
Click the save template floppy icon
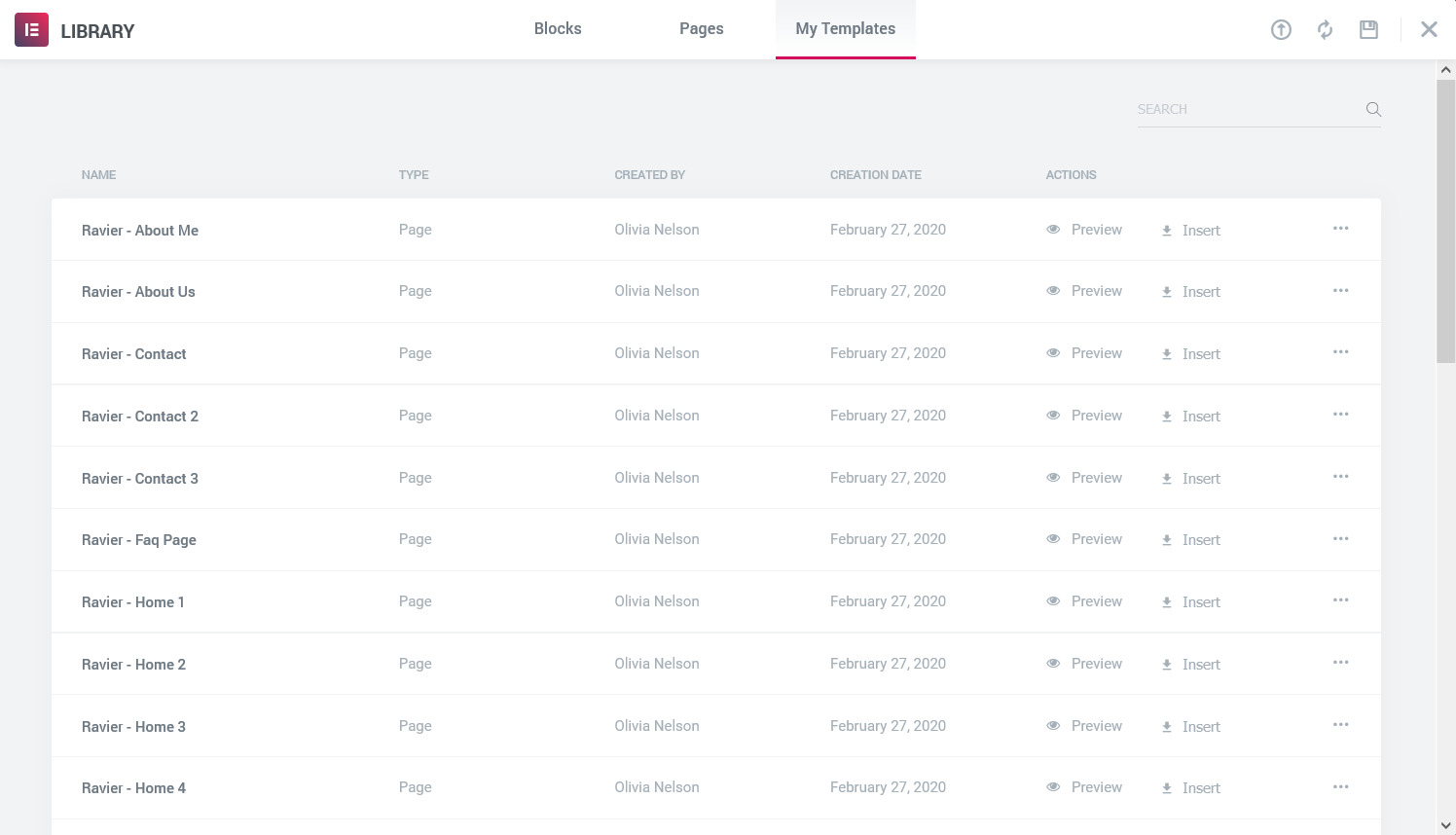(x=1368, y=30)
